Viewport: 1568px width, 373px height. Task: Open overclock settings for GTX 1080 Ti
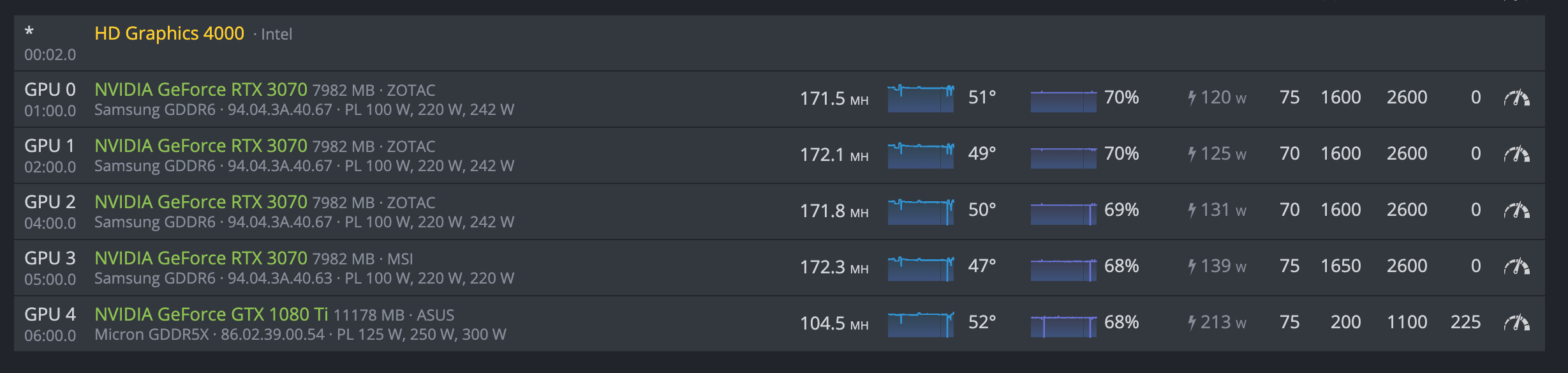pos(1516,323)
